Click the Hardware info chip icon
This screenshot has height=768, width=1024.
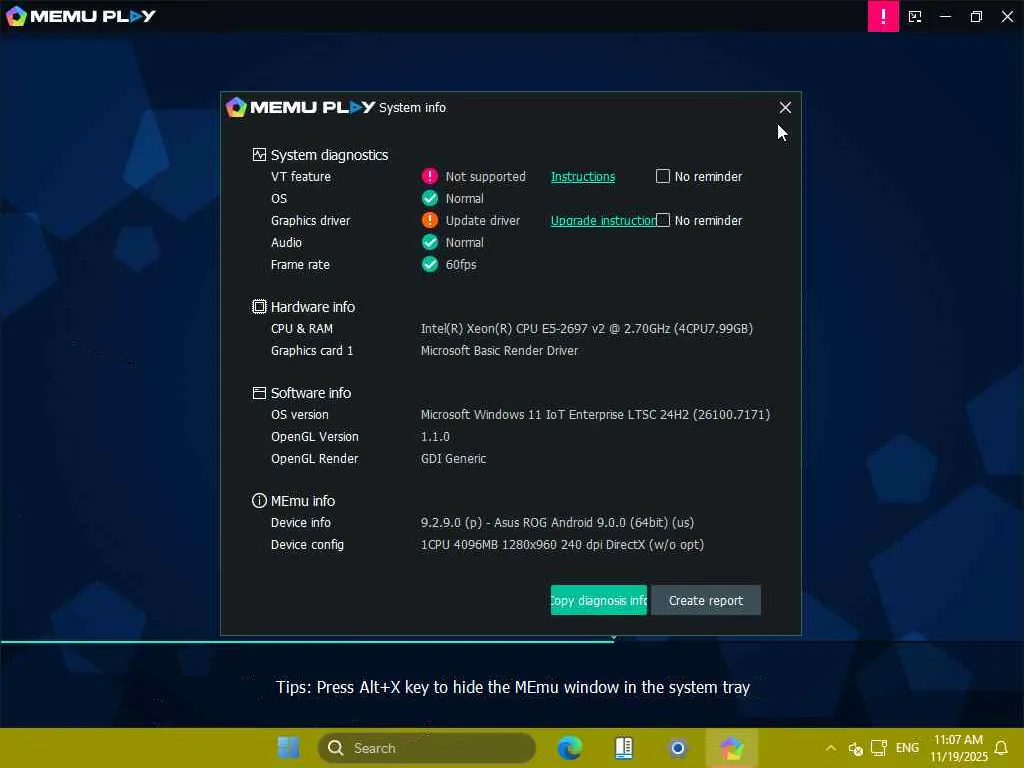259,306
